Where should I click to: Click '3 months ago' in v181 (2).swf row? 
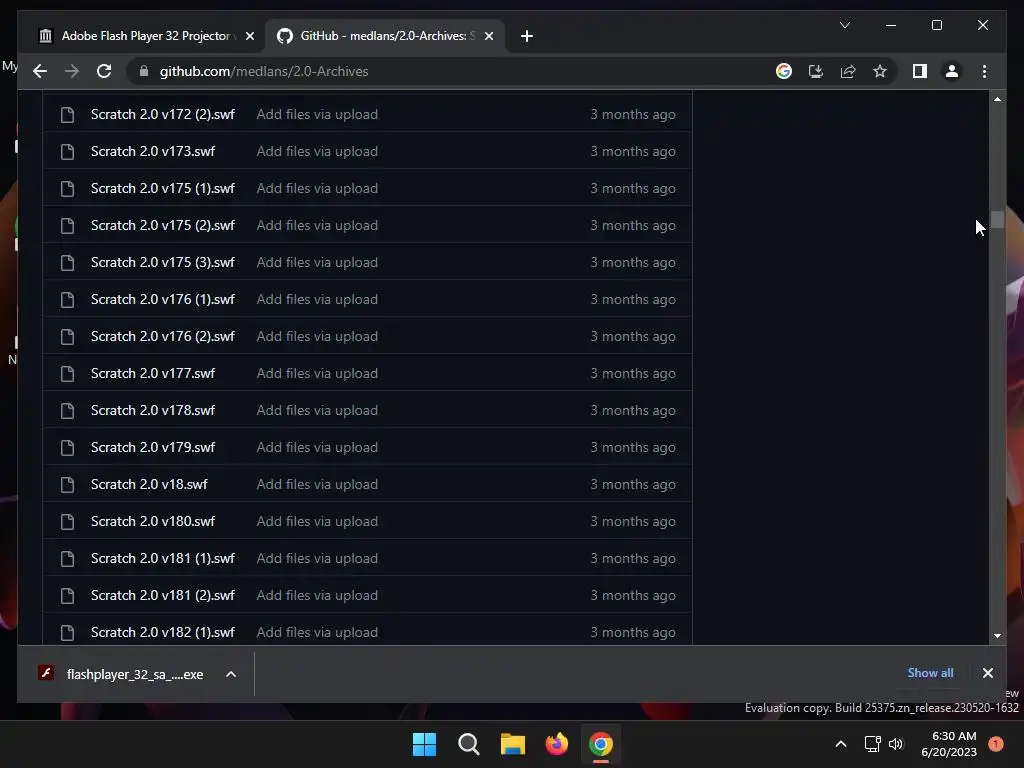point(633,596)
